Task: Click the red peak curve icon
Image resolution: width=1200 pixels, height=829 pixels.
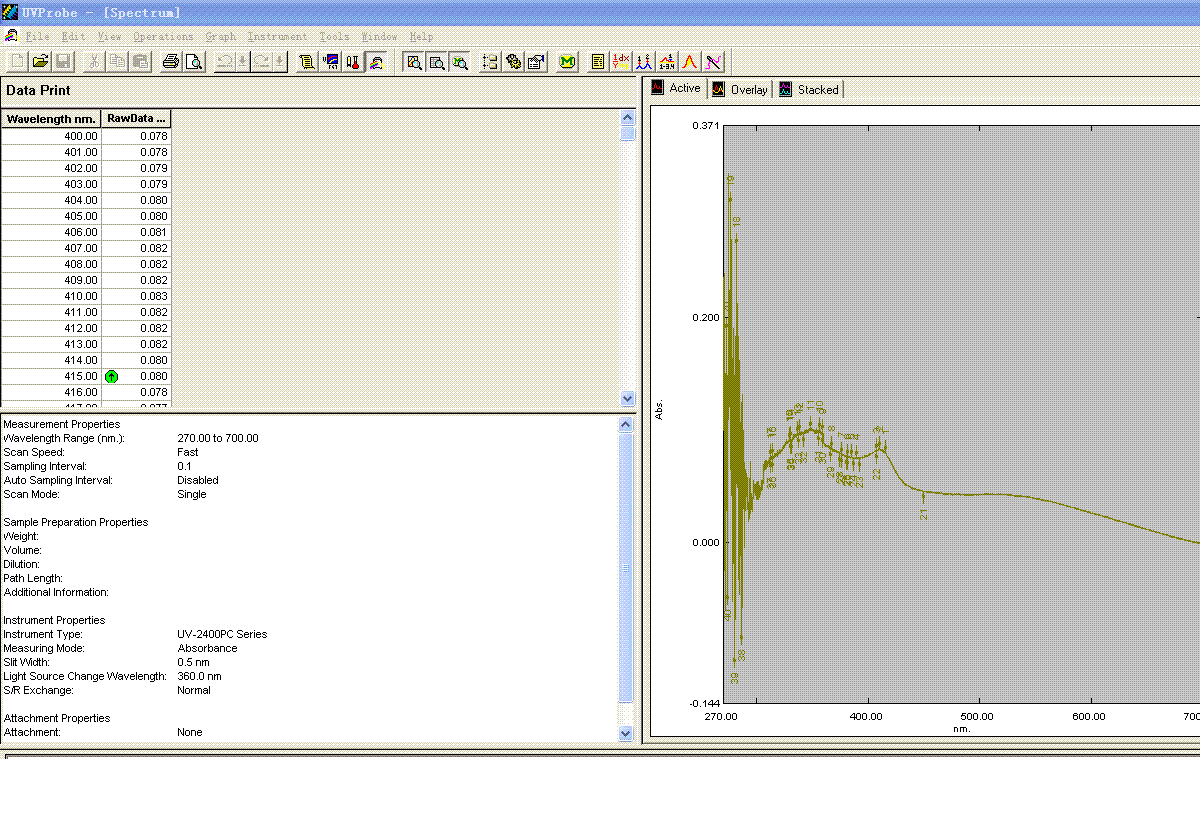Action: [690, 62]
